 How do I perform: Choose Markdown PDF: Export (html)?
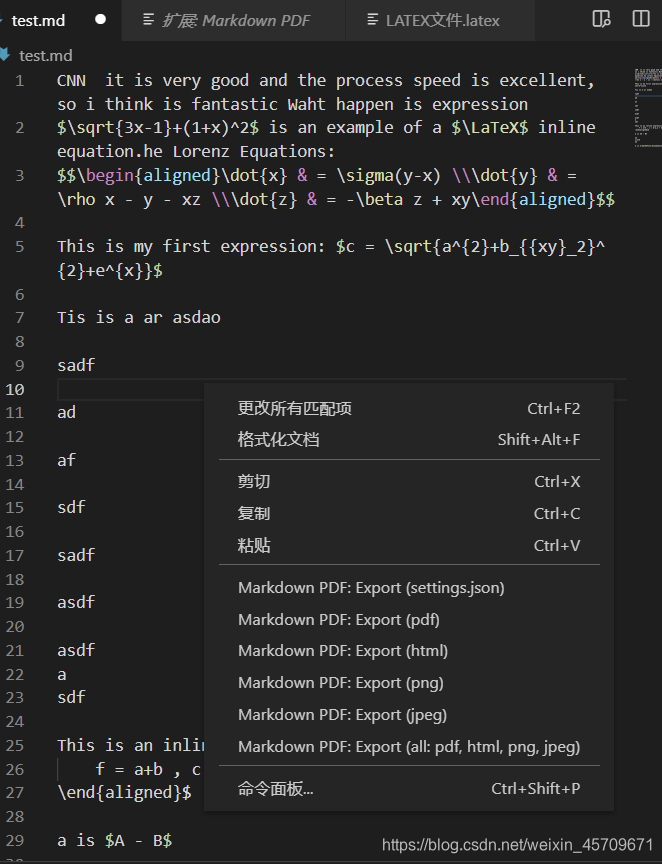pyautogui.click(x=408, y=651)
